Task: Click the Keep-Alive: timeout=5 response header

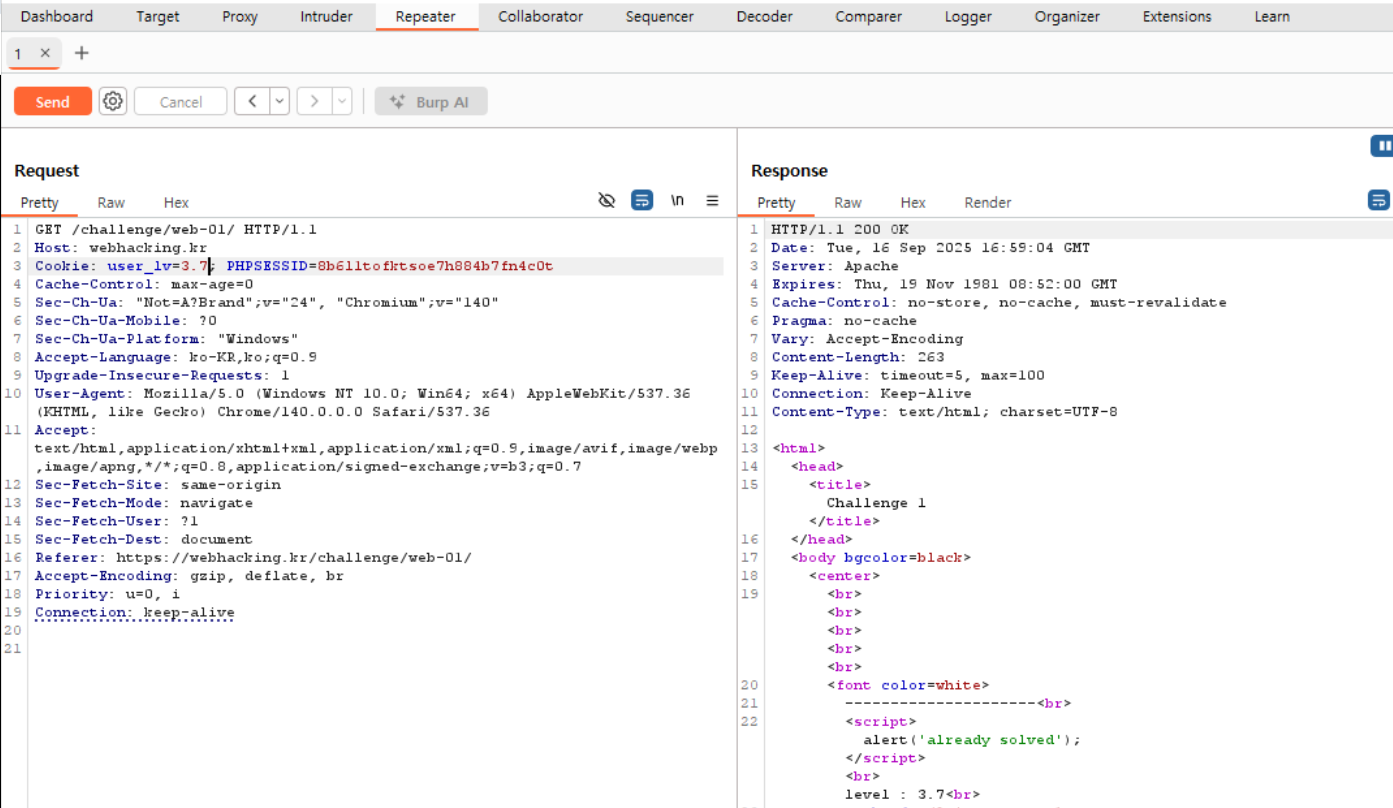Action: click(908, 375)
